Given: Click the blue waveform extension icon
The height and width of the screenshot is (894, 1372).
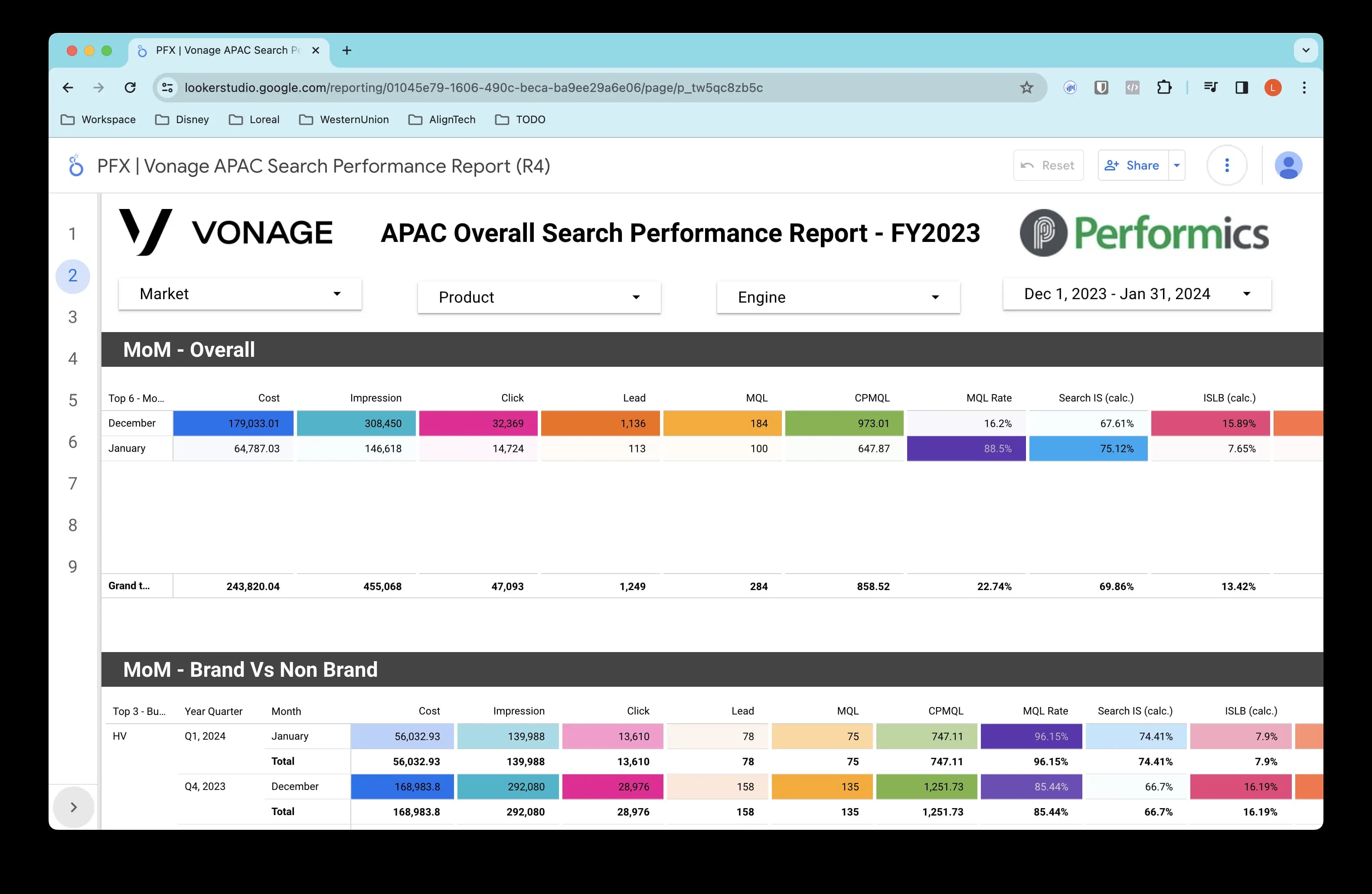Looking at the screenshot, I should [x=1071, y=88].
